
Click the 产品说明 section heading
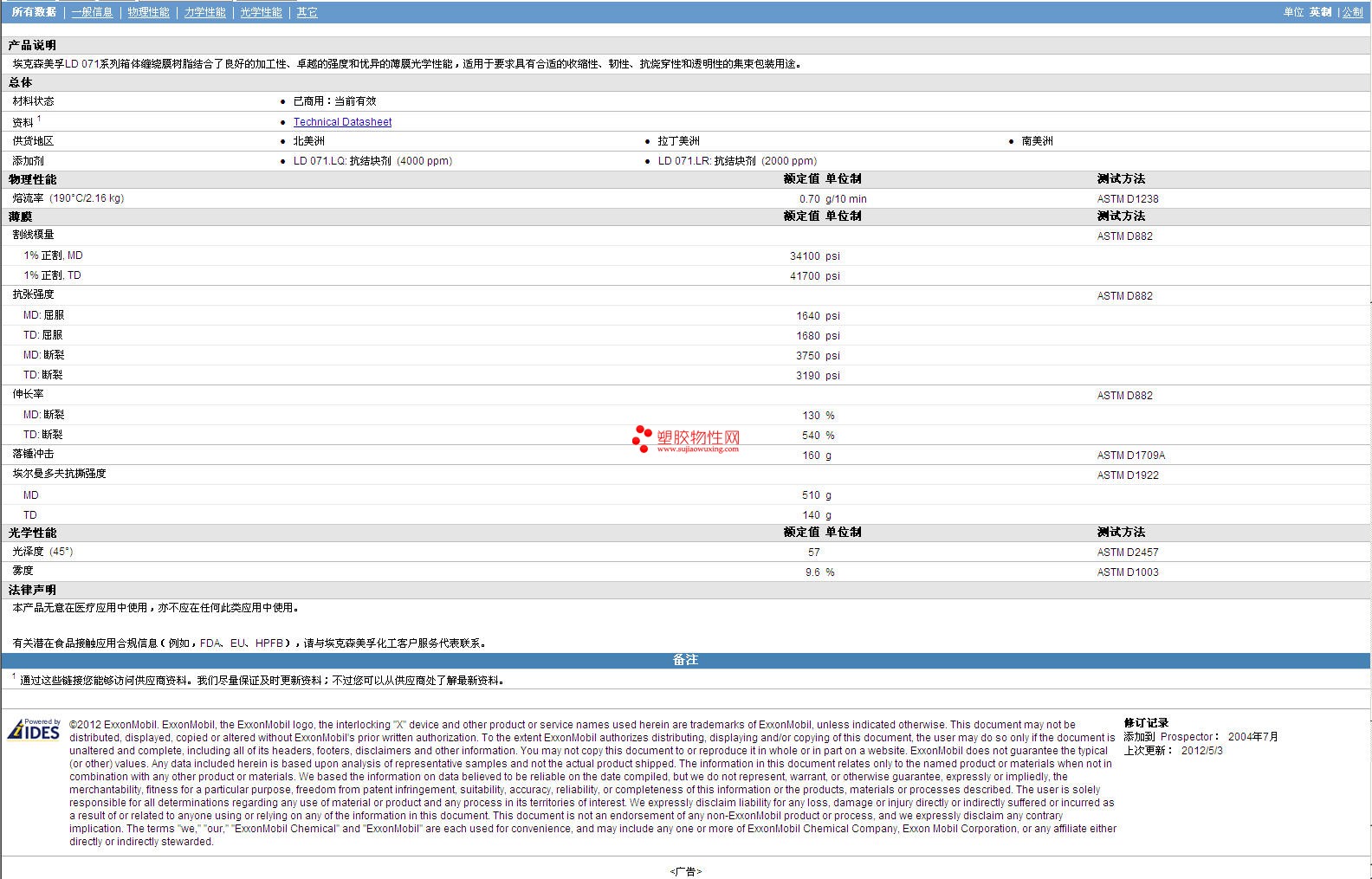(32, 45)
